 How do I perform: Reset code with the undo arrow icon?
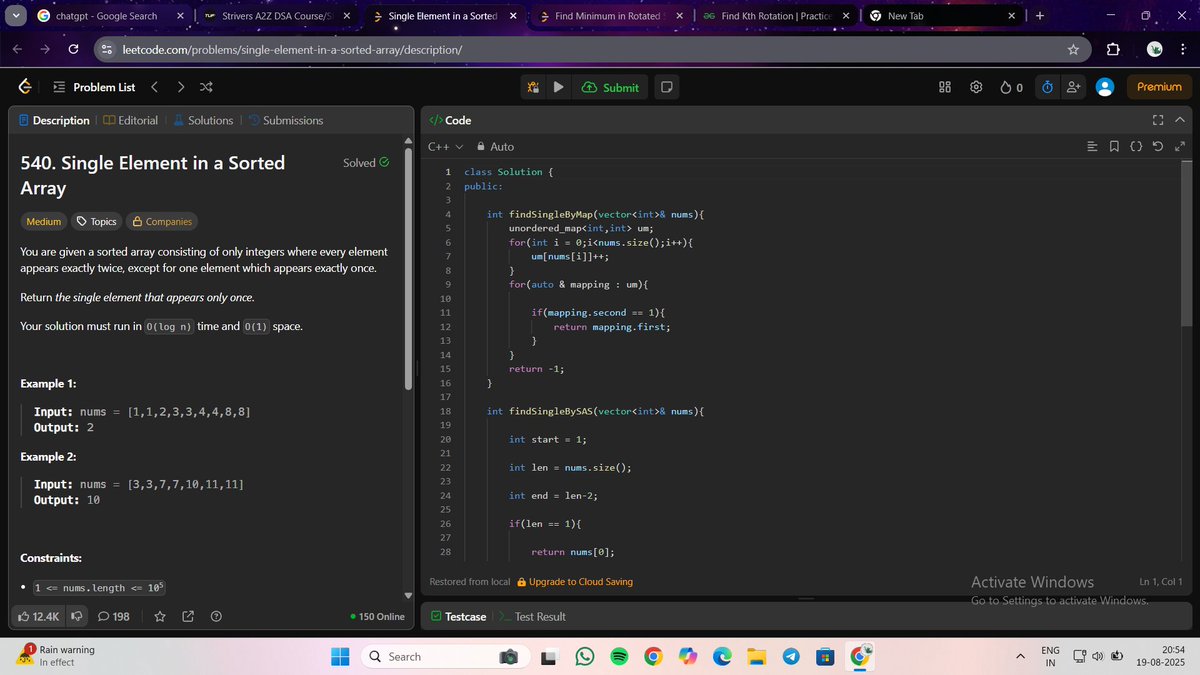[x=1158, y=147]
